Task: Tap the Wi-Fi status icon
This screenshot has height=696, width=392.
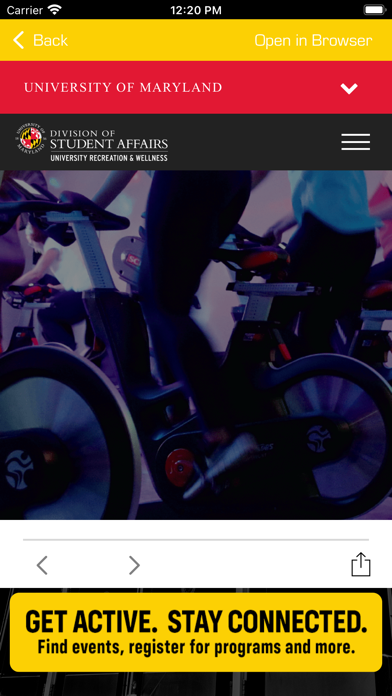Action: 55,9
